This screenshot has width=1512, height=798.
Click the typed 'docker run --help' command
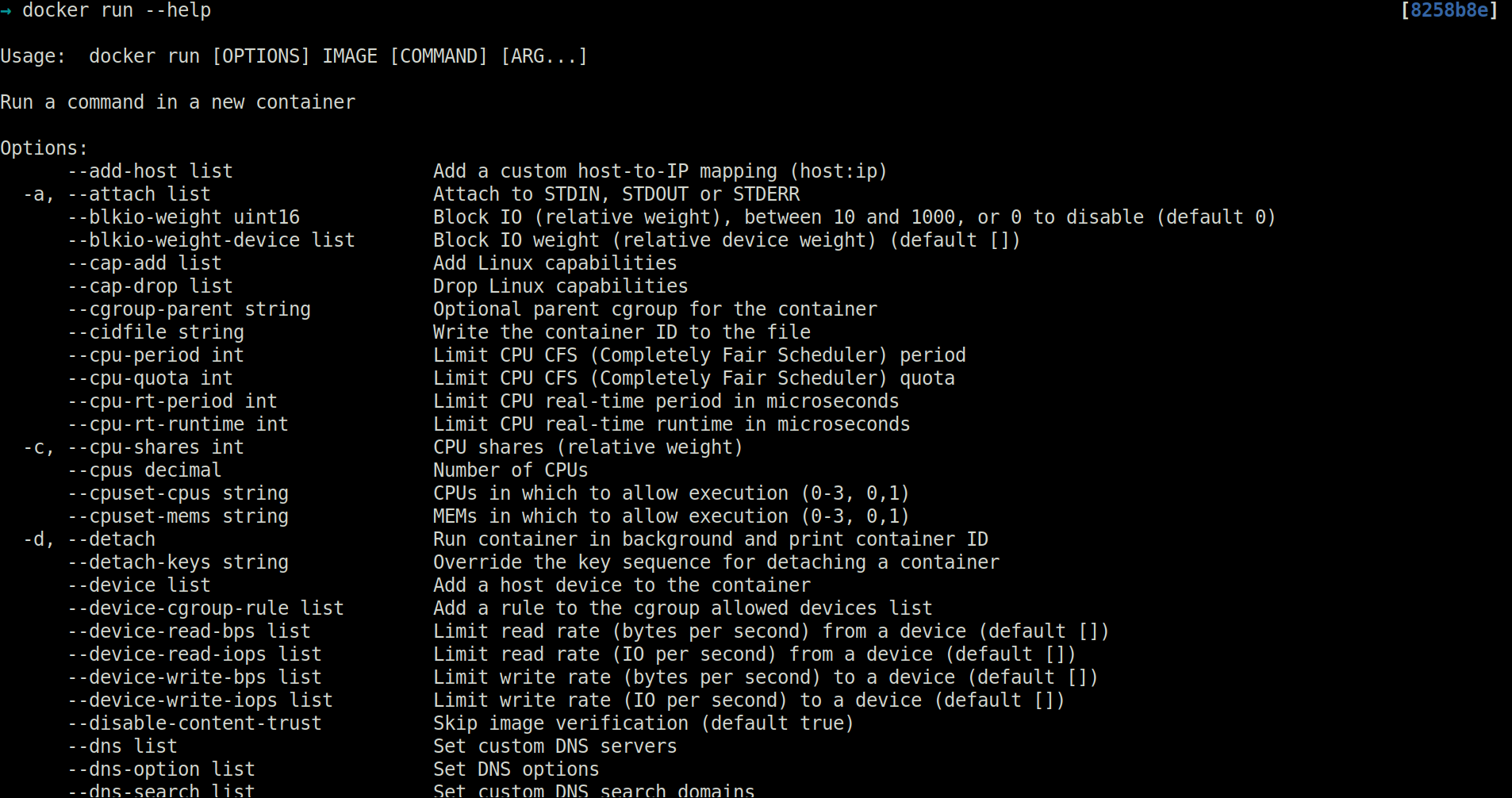click(x=117, y=11)
